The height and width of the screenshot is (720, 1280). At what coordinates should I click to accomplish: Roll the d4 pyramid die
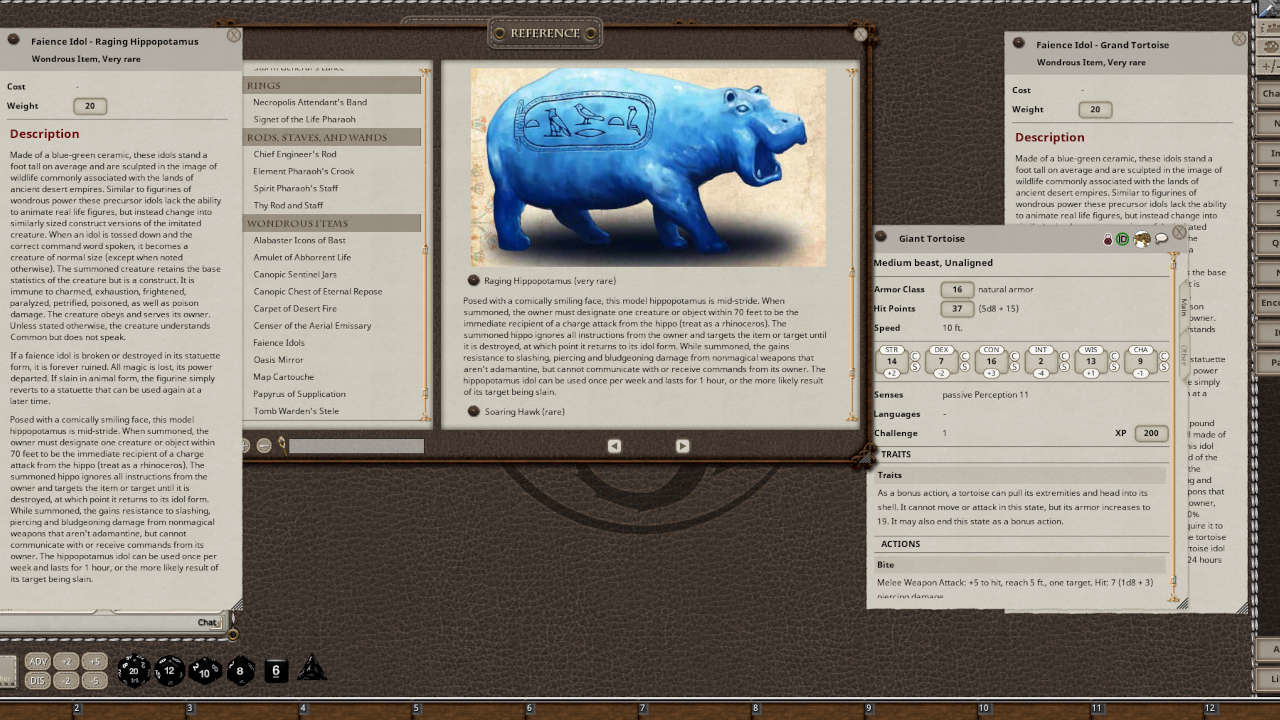click(311, 668)
